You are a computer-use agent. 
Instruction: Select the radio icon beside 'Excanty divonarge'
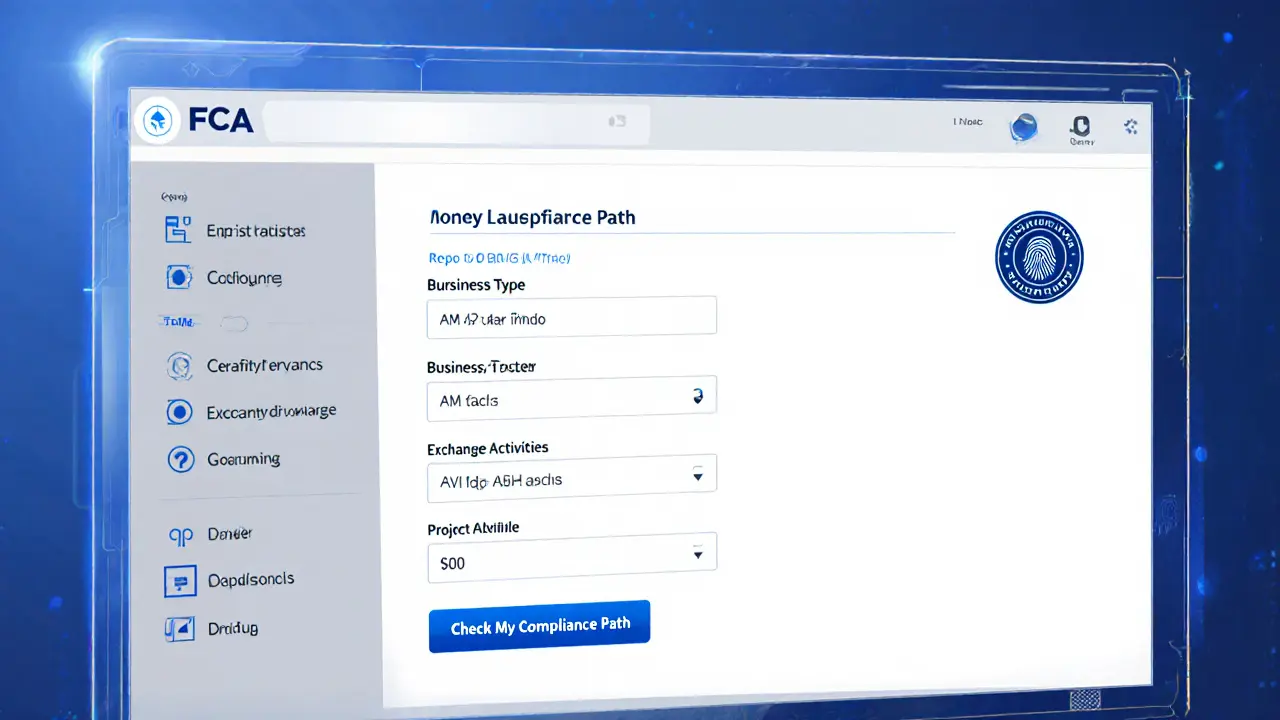click(x=180, y=411)
